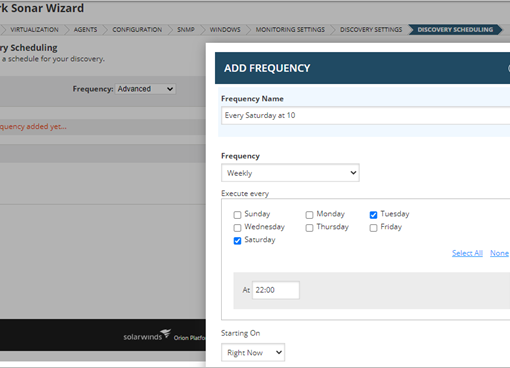
Task: Check the Wednesday checkbox
Action: (x=237, y=228)
